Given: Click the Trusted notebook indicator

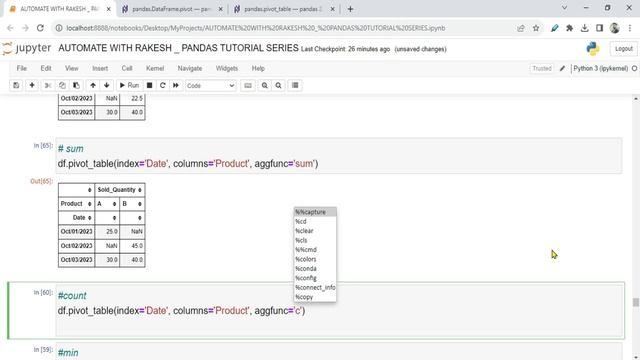Looking at the screenshot, I should 542,68.
